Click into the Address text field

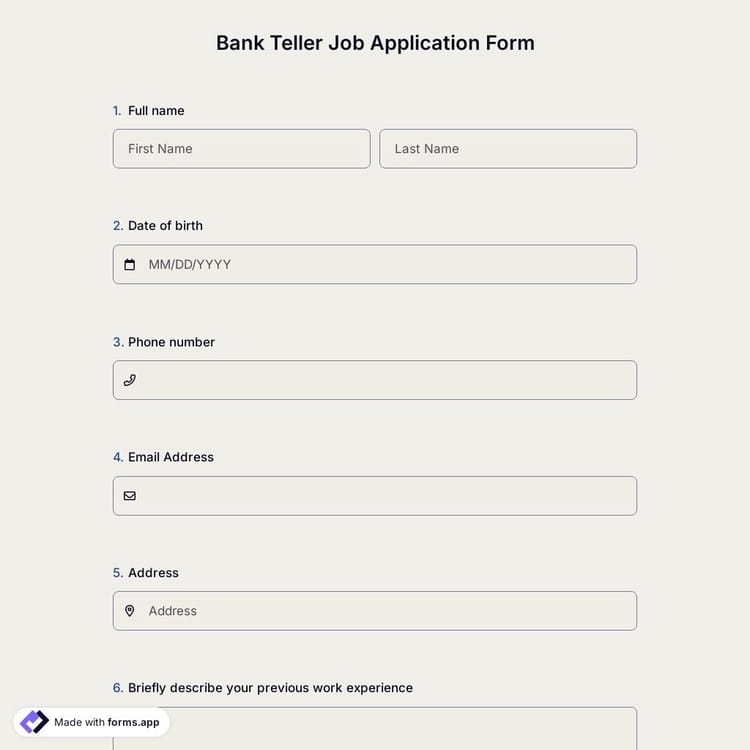pos(390,611)
